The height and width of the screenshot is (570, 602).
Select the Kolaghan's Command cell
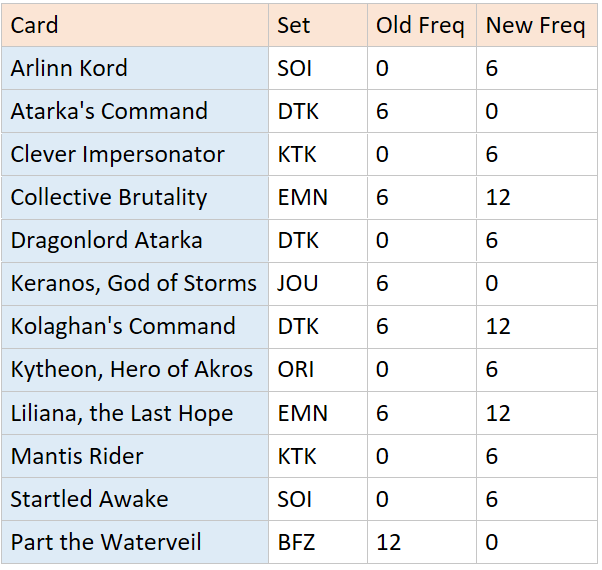pyautogui.click(x=135, y=327)
